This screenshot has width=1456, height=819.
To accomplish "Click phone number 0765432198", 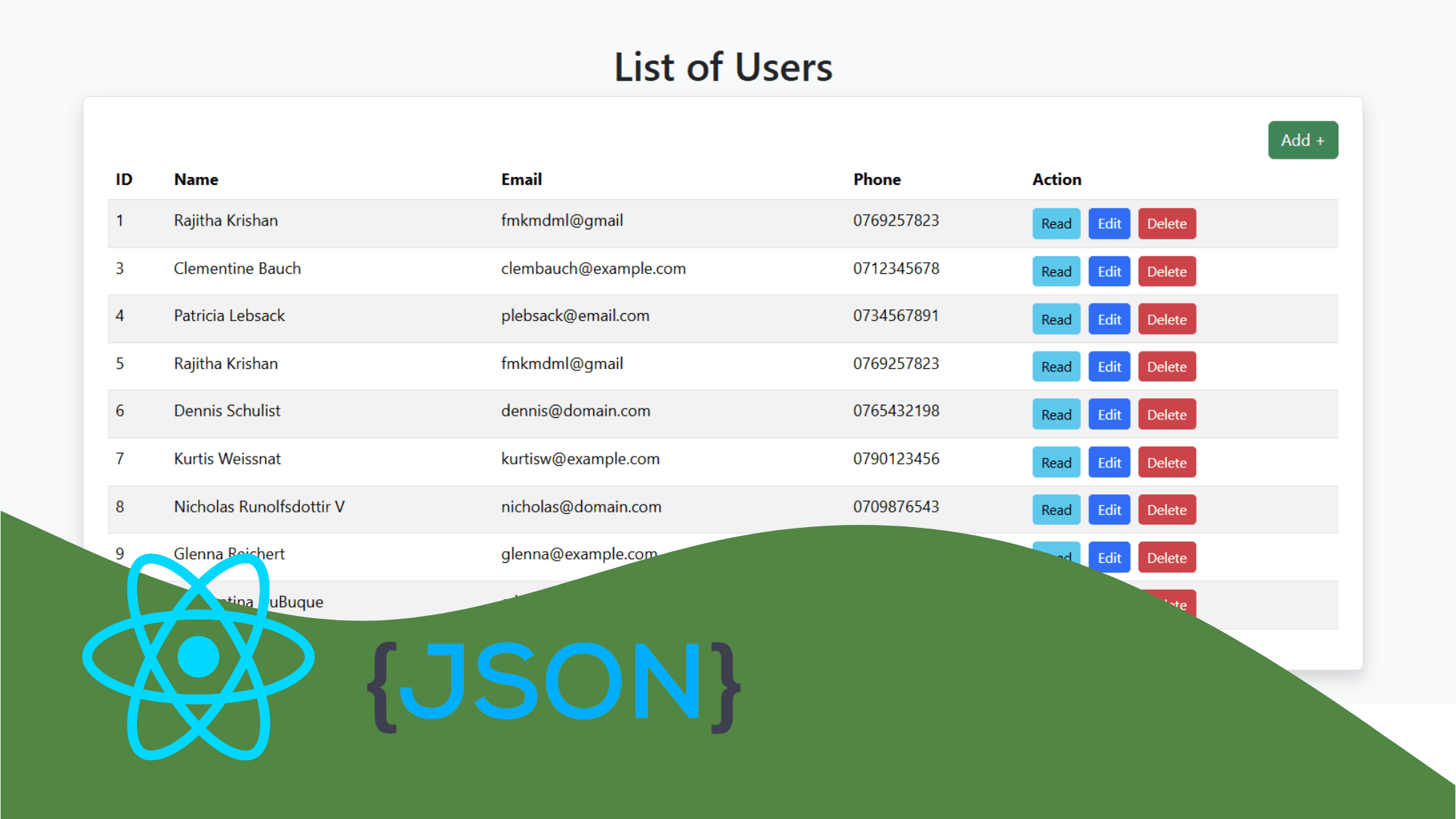I will 896,411.
